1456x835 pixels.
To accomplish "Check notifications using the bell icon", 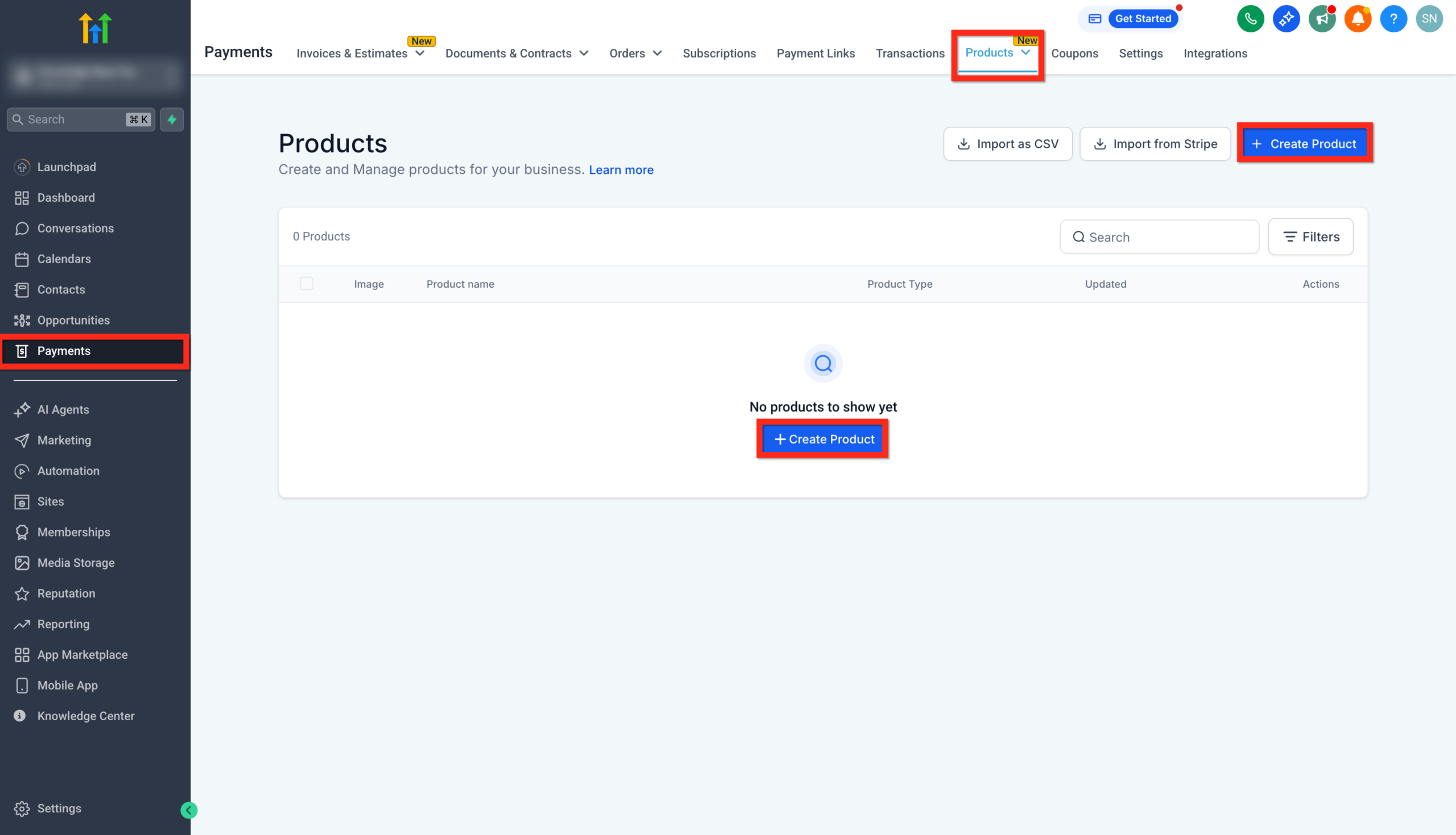I will click(x=1358, y=18).
